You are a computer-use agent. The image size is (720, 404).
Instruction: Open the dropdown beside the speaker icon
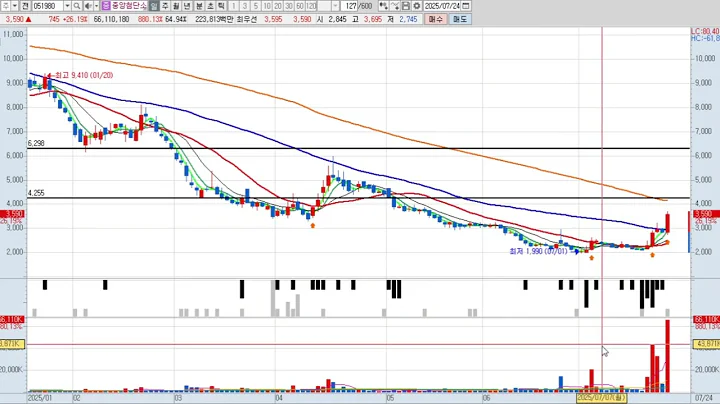(x=96, y=6)
